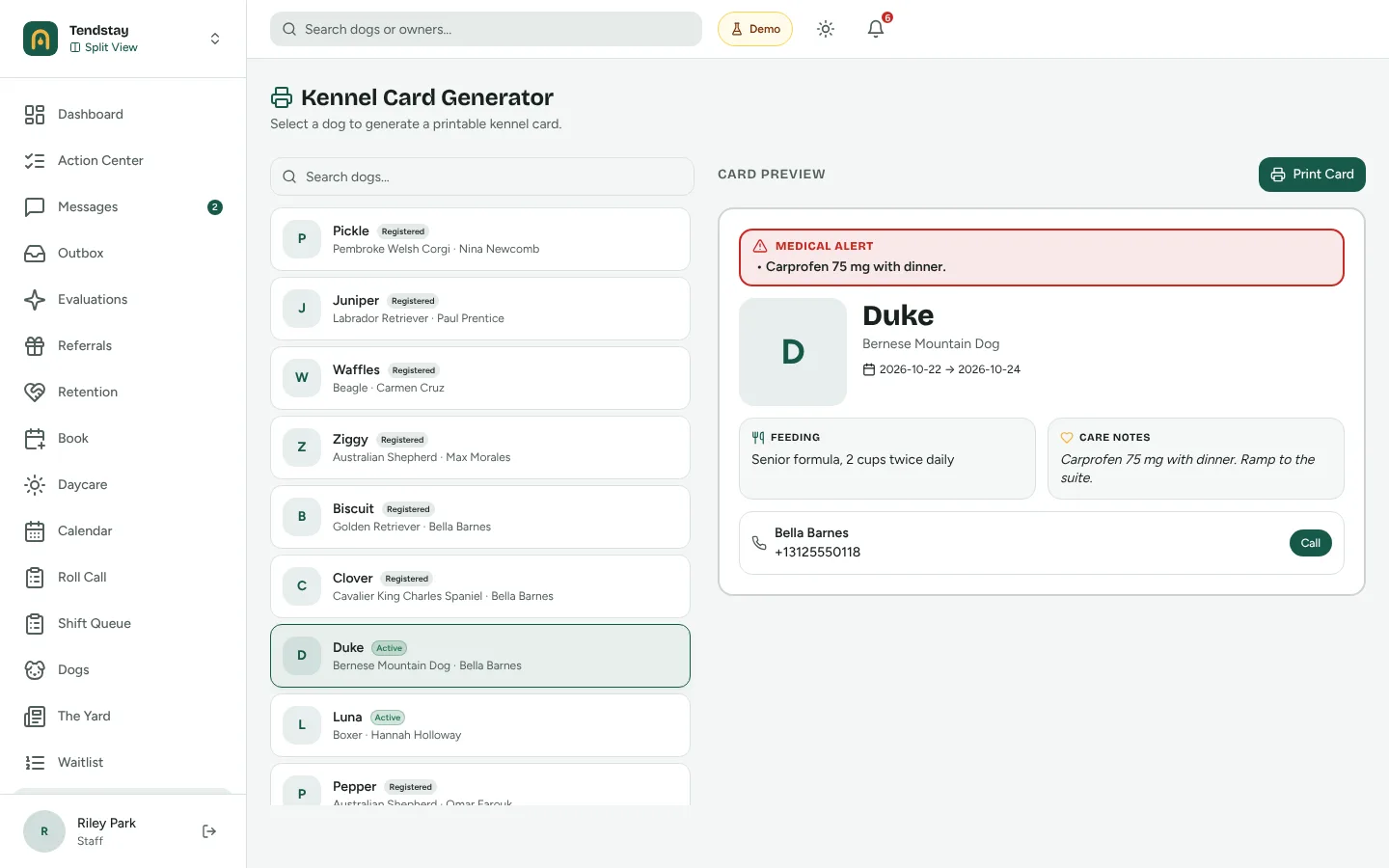Open Book calendar-plus icon
Image resolution: width=1389 pixels, height=868 pixels.
35,439
